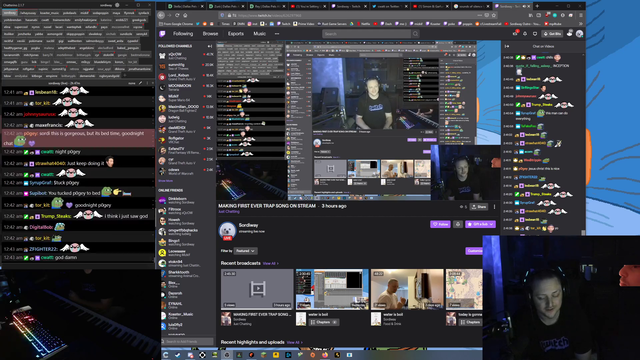This screenshot has height=360, width=640.
Task: Select summit1g in followed channels
Action: tap(187, 66)
